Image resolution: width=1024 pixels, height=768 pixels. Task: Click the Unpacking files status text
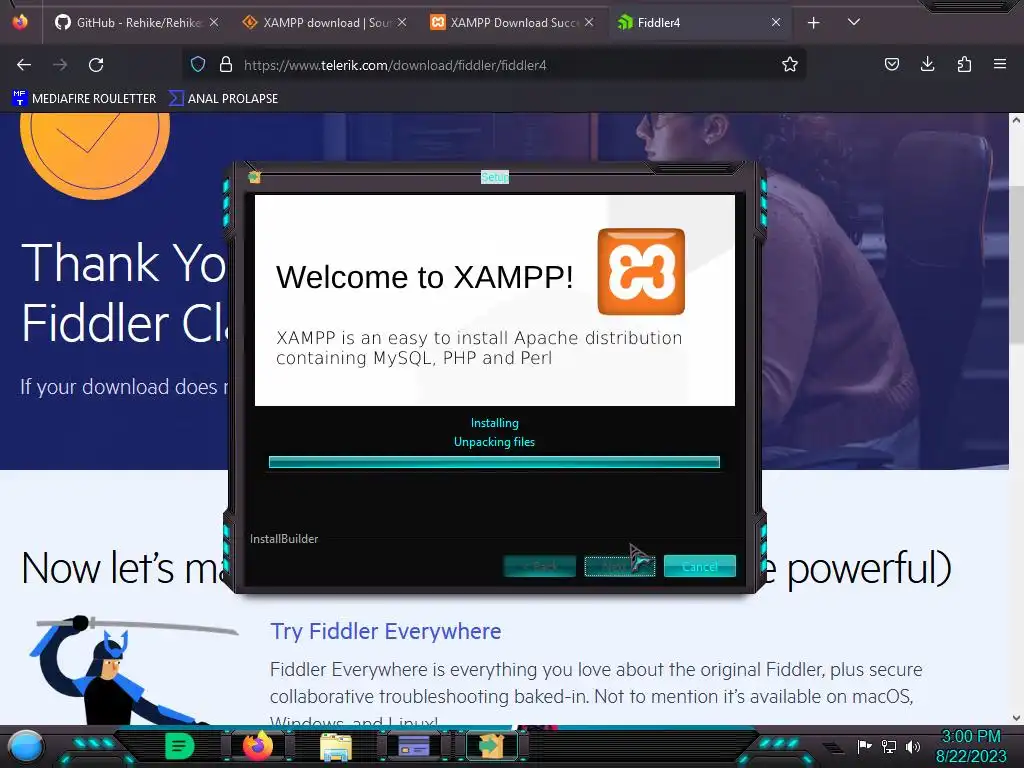coord(494,442)
